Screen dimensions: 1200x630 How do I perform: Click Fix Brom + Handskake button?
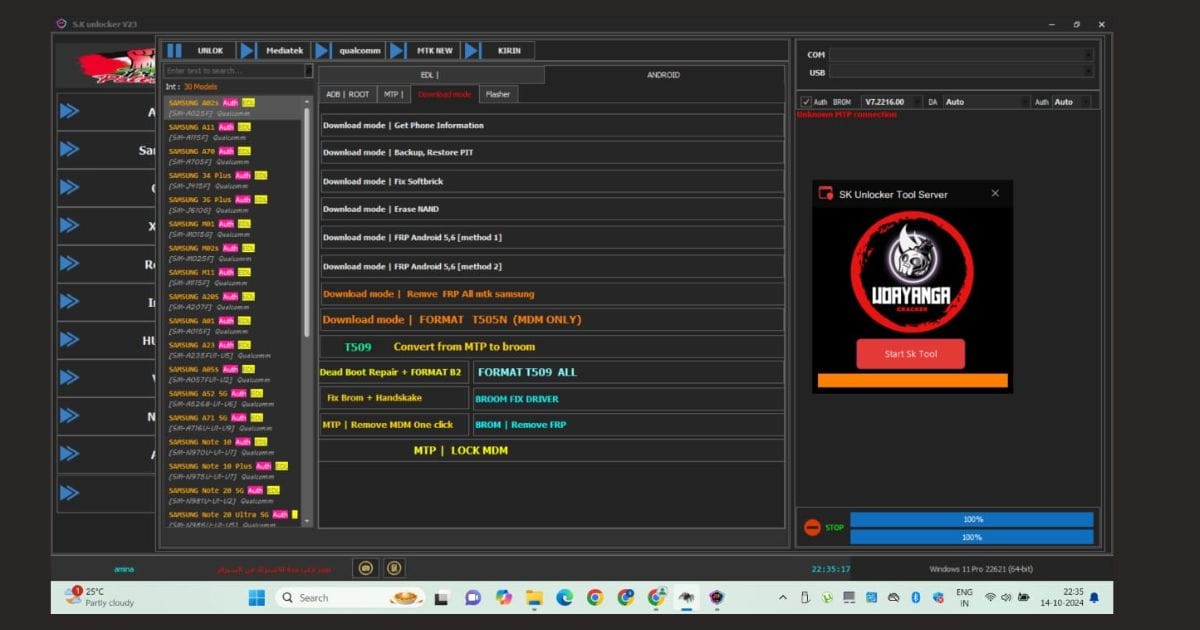coord(394,398)
